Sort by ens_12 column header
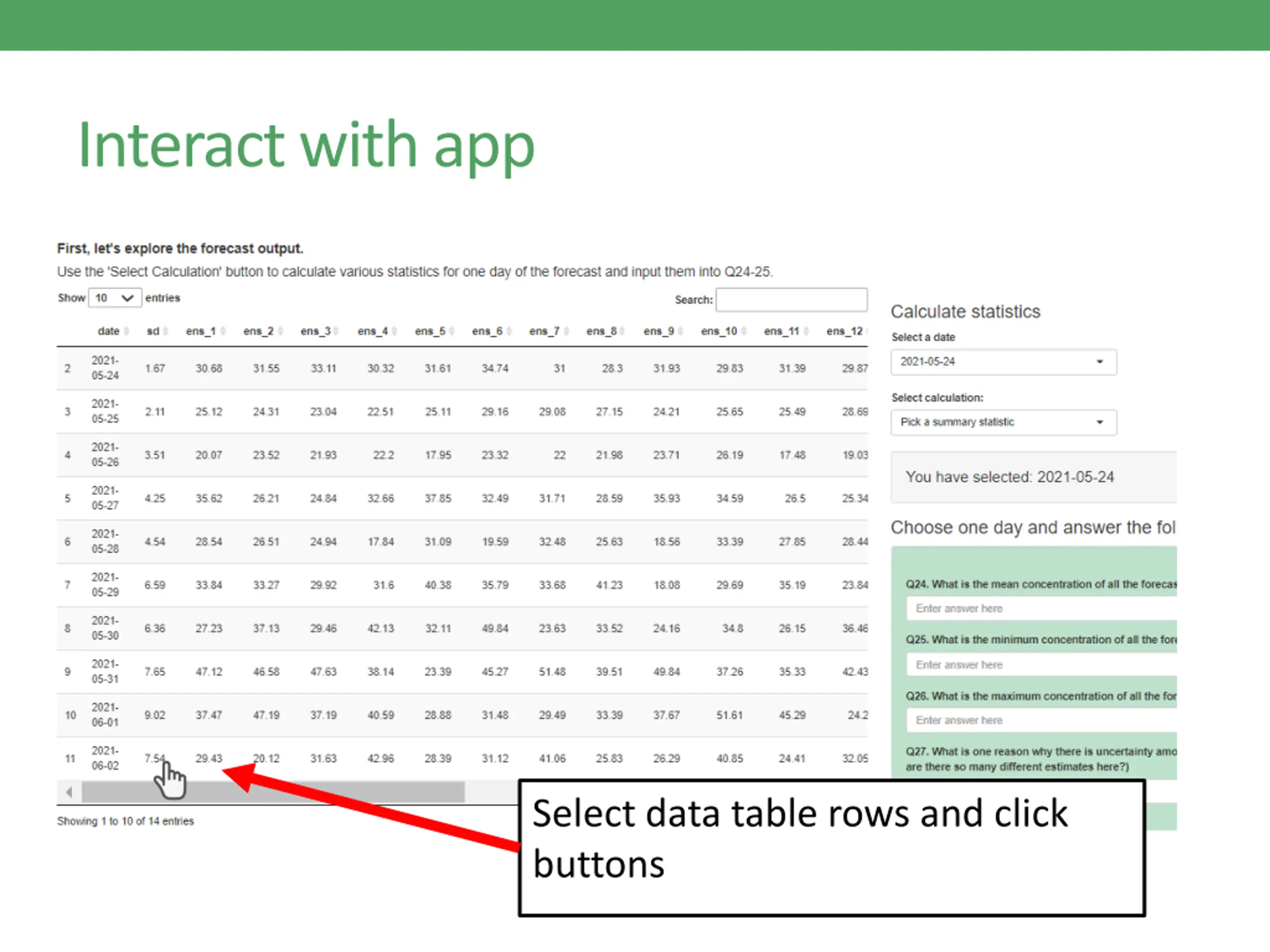Viewport: 1270px width, 952px height. 846,331
